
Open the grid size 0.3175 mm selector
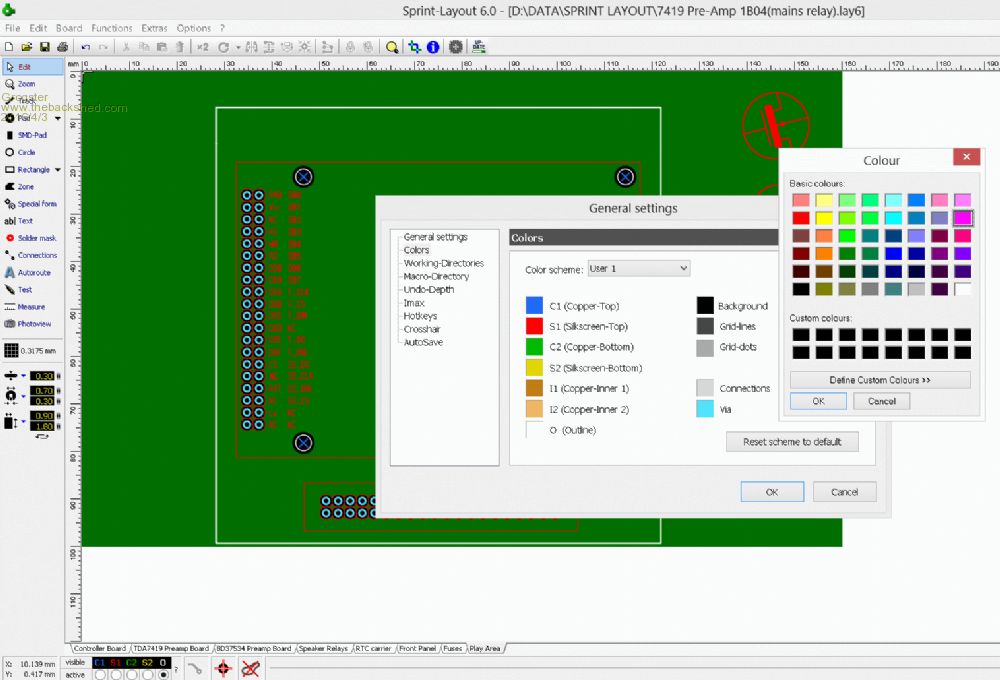pyautogui.click(x=32, y=350)
